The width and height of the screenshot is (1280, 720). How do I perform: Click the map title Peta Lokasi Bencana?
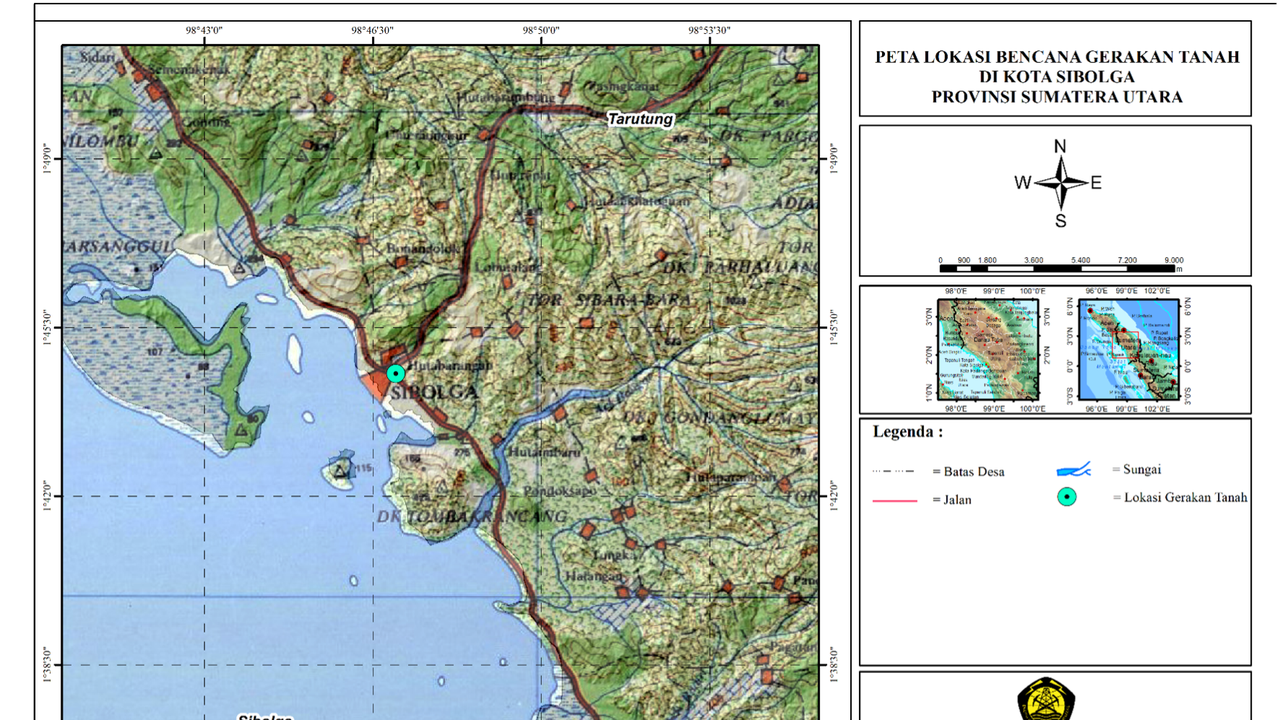[x=1056, y=77]
